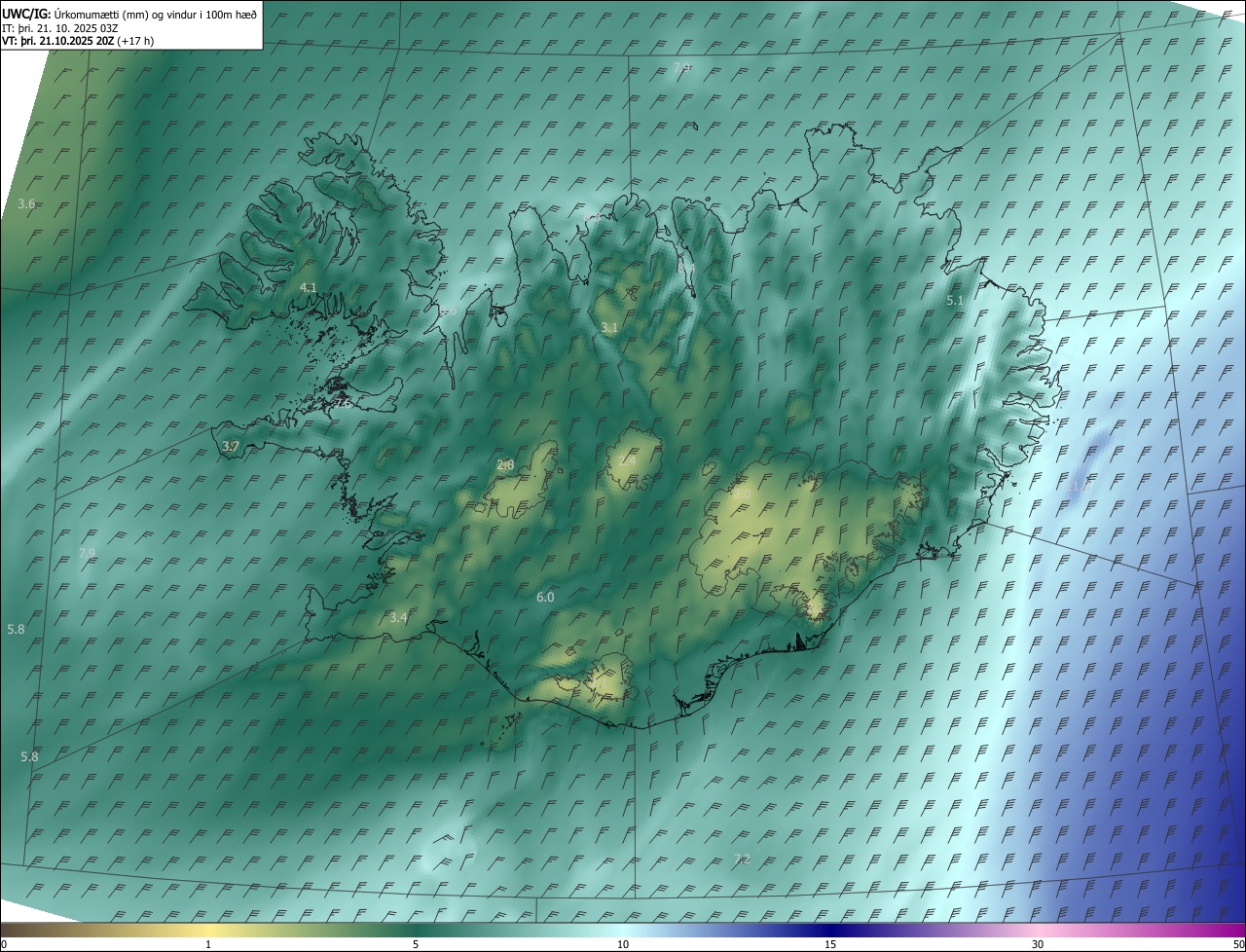Click the 7.2 value south of Iceland
The image size is (1246, 952).
click(742, 859)
